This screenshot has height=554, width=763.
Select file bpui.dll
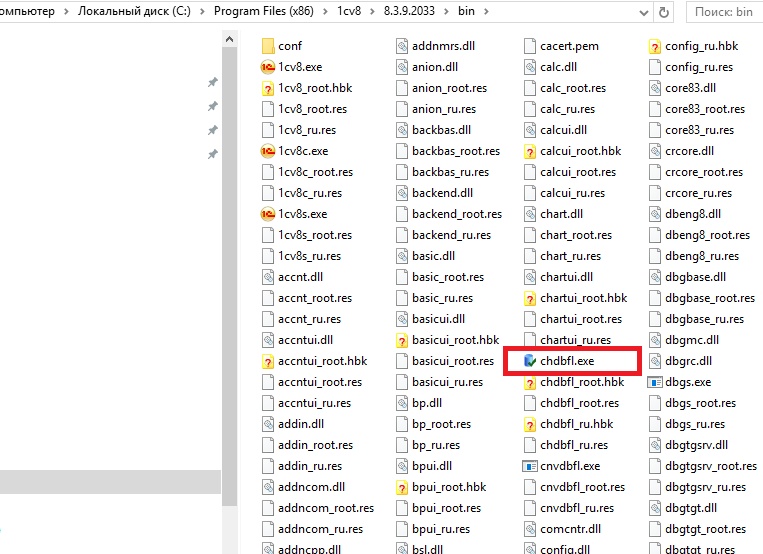click(424, 466)
